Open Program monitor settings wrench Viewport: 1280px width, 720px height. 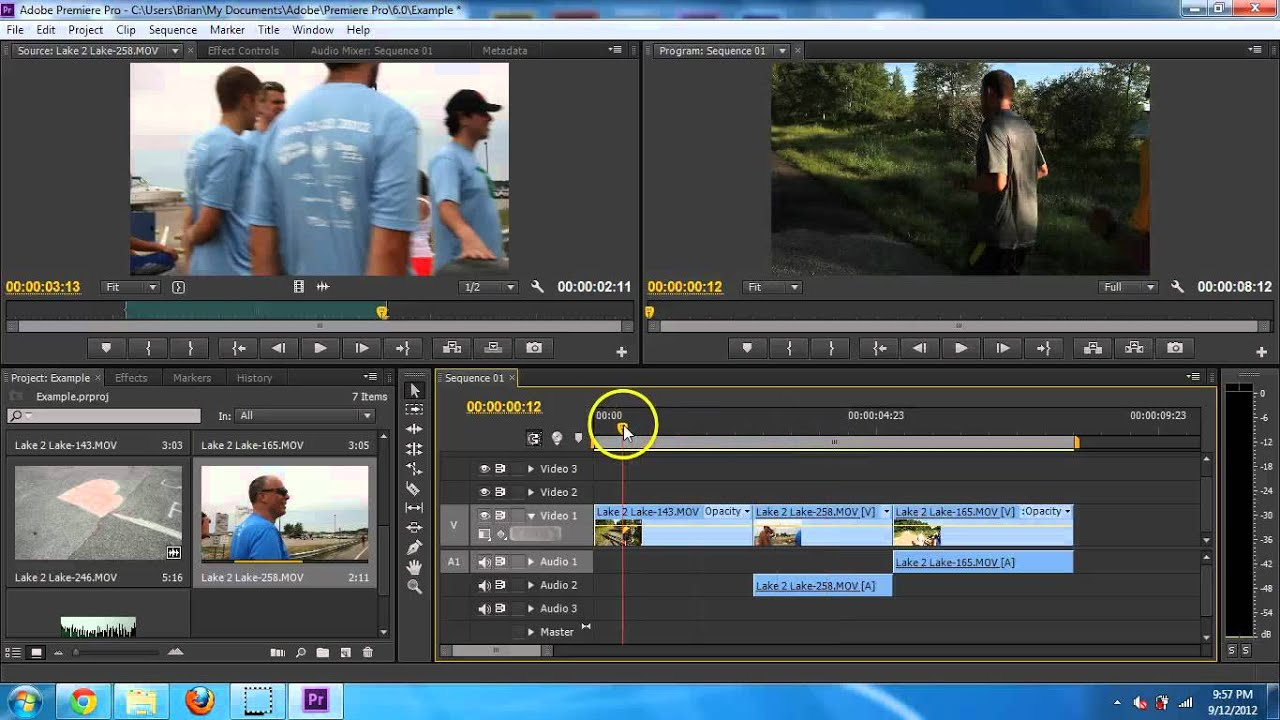tap(1177, 287)
